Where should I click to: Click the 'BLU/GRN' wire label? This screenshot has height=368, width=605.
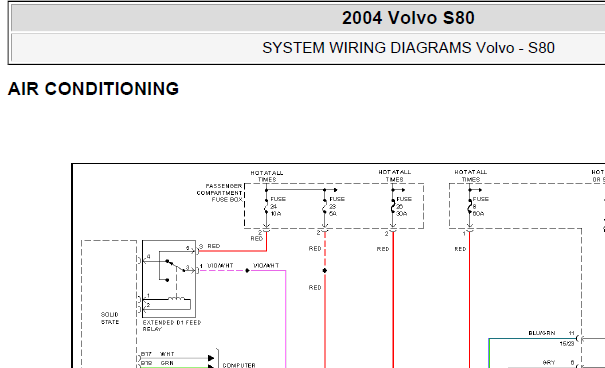coord(542,333)
